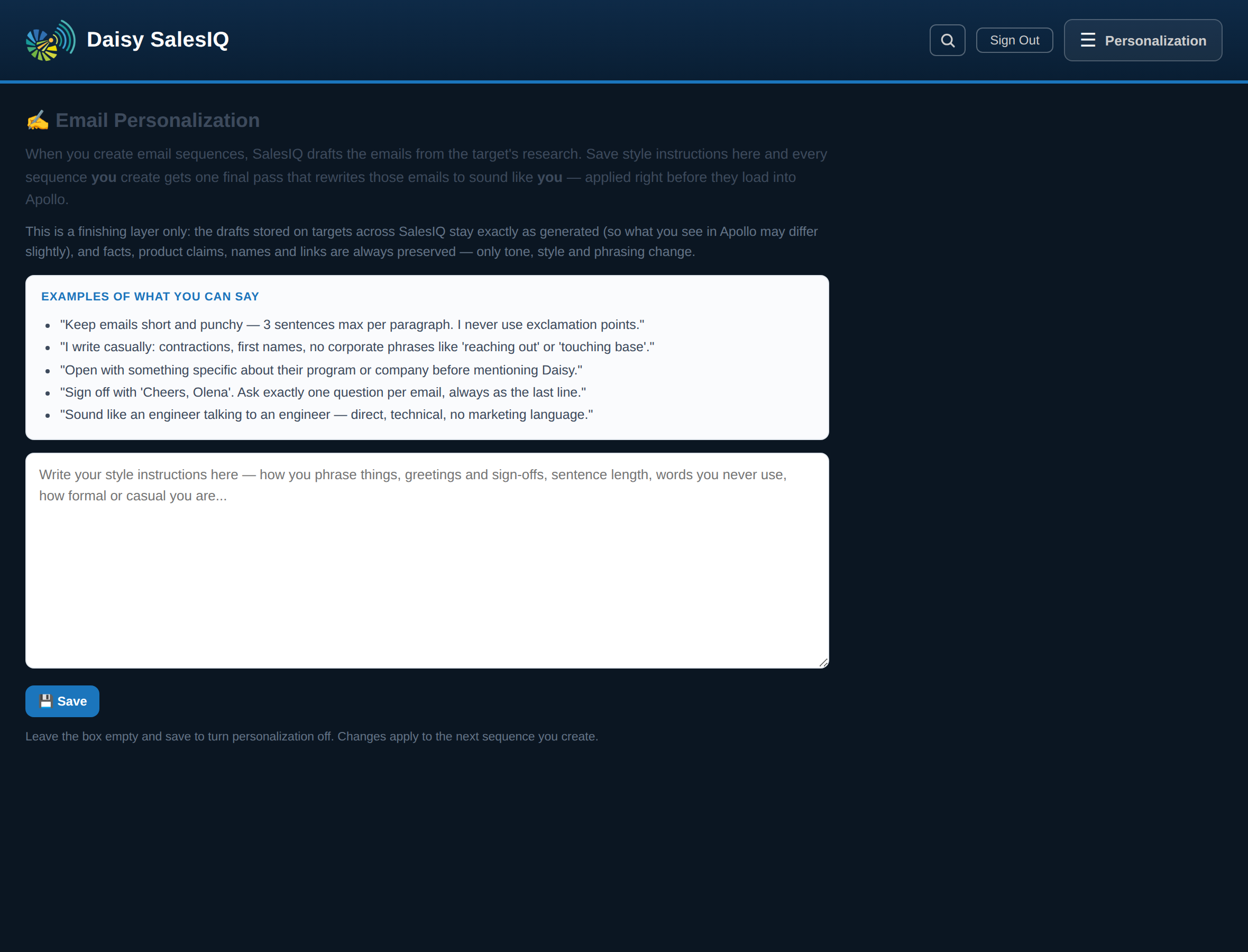Select the 'Sound like an engineer' example
The image size is (1248, 952).
pyautogui.click(x=326, y=414)
